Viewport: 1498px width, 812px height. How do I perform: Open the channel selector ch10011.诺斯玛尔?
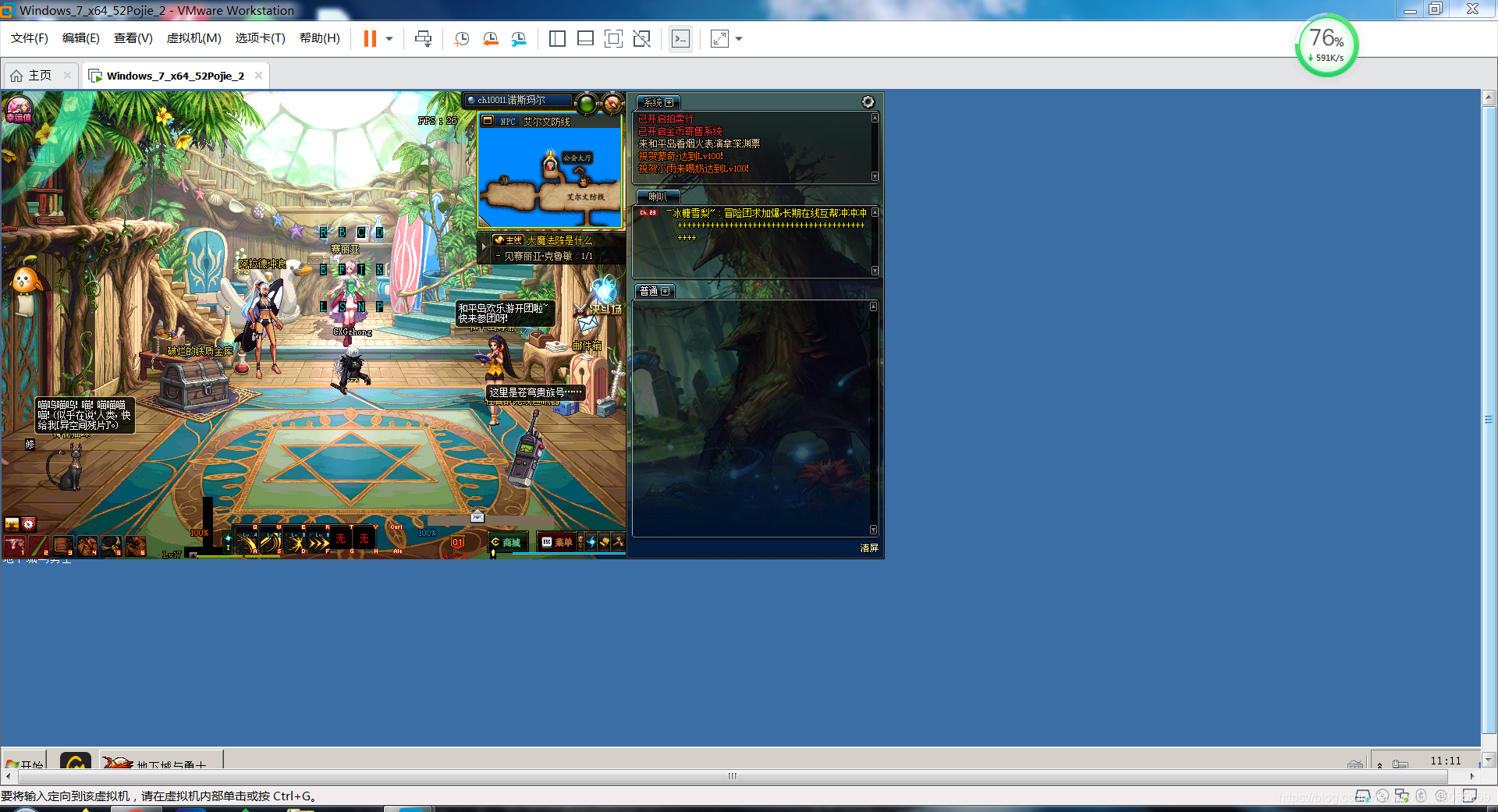click(x=517, y=100)
